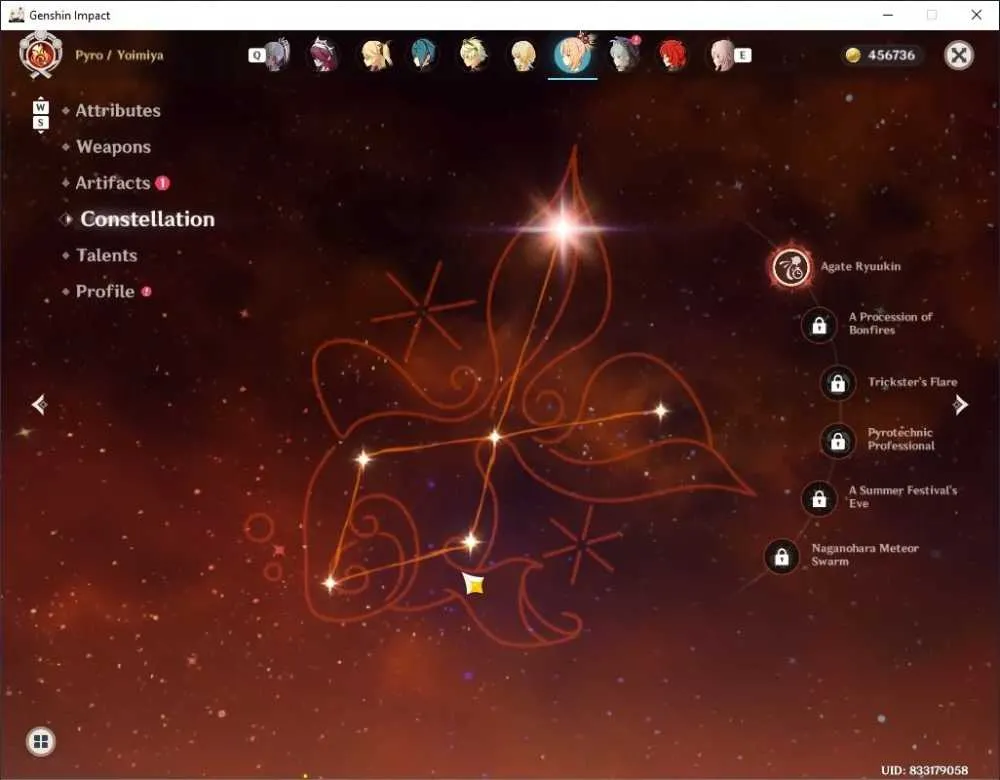Minimize the Genshin Impact window
The width and height of the screenshot is (1000, 780).
pyautogui.click(x=888, y=15)
